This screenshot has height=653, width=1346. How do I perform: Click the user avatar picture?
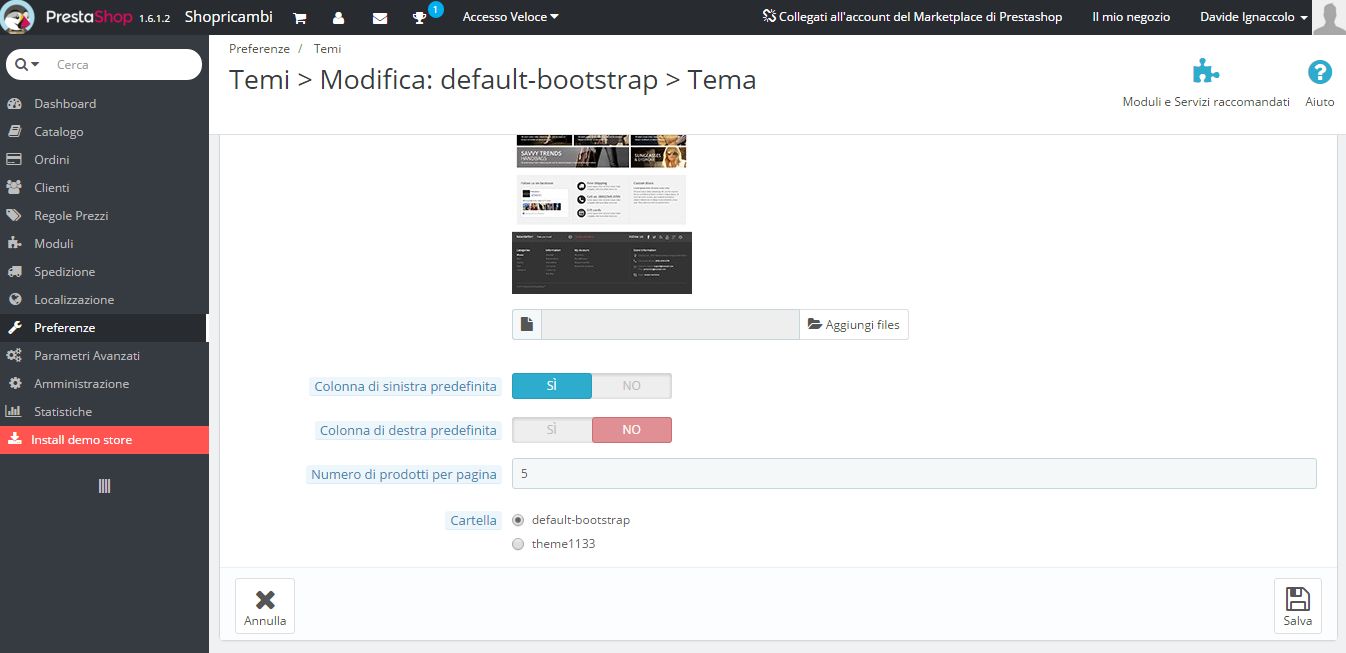pos(1329,18)
